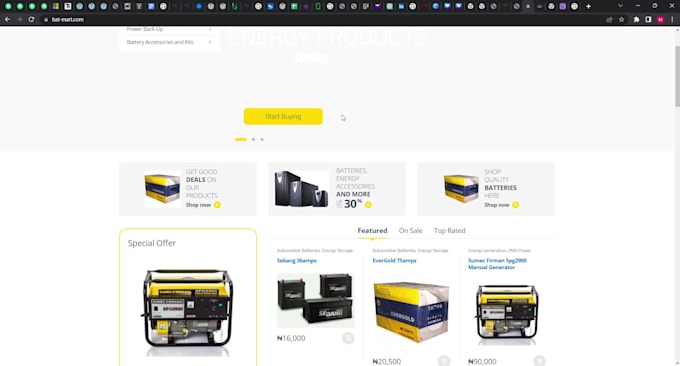Open the profile avatar M

click(660, 20)
